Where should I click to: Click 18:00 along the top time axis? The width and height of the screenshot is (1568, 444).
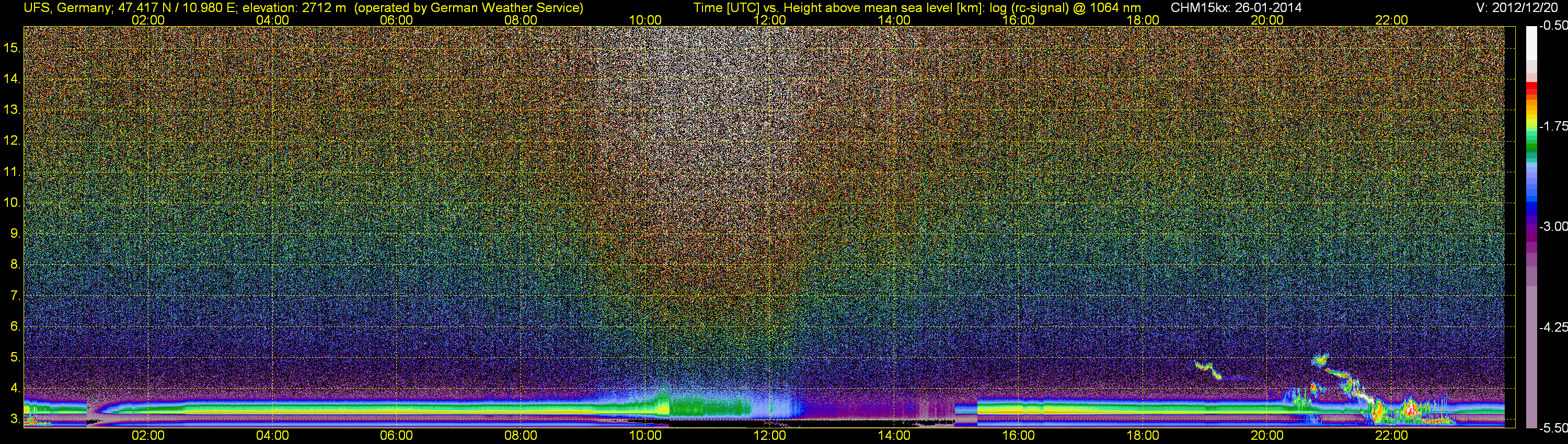coord(1143,20)
